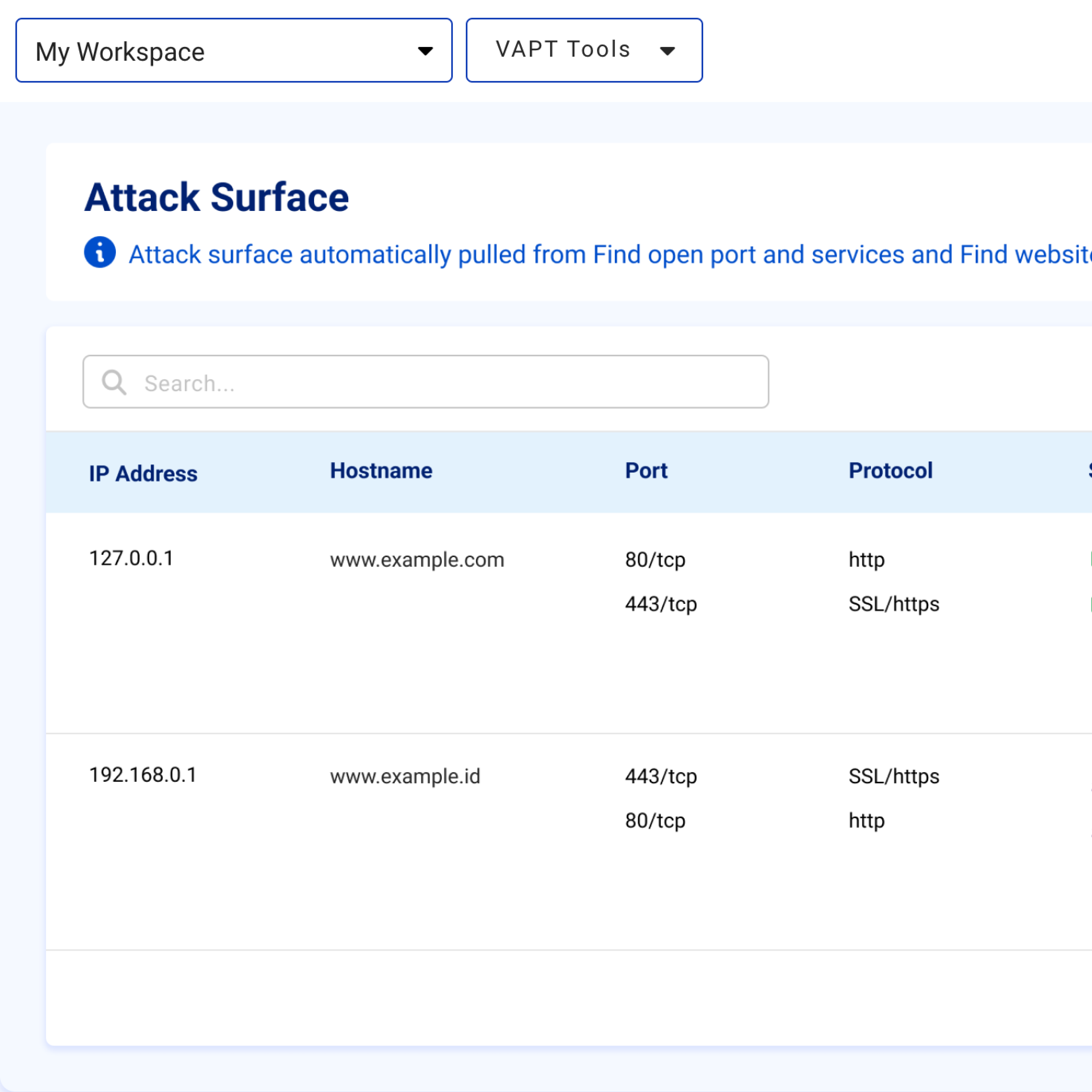The height and width of the screenshot is (1092, 1092).
Task: Click the My Workspace dropdown arrow
Action: pyautogui.click(x=425, y=52)
